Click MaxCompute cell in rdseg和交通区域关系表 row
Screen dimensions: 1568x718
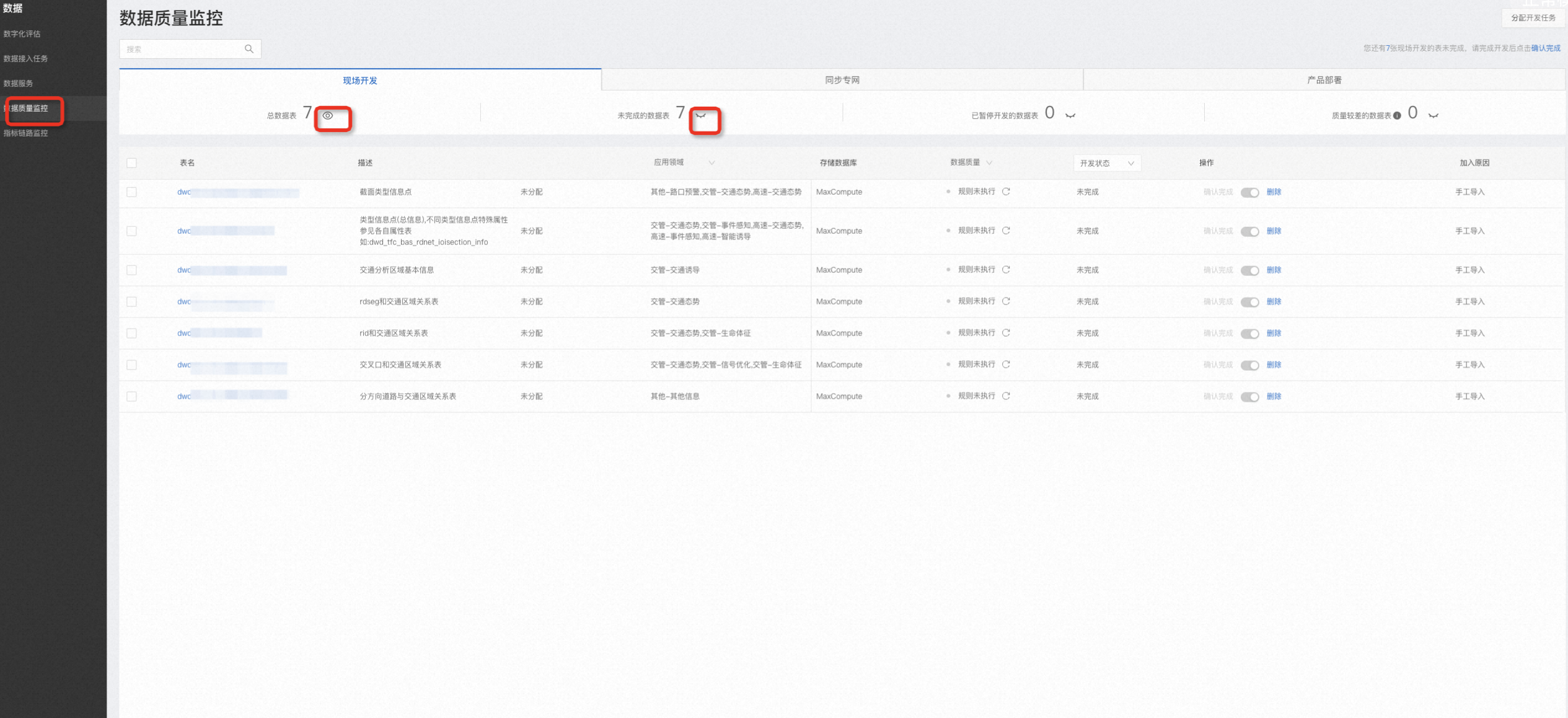[839, 302]
